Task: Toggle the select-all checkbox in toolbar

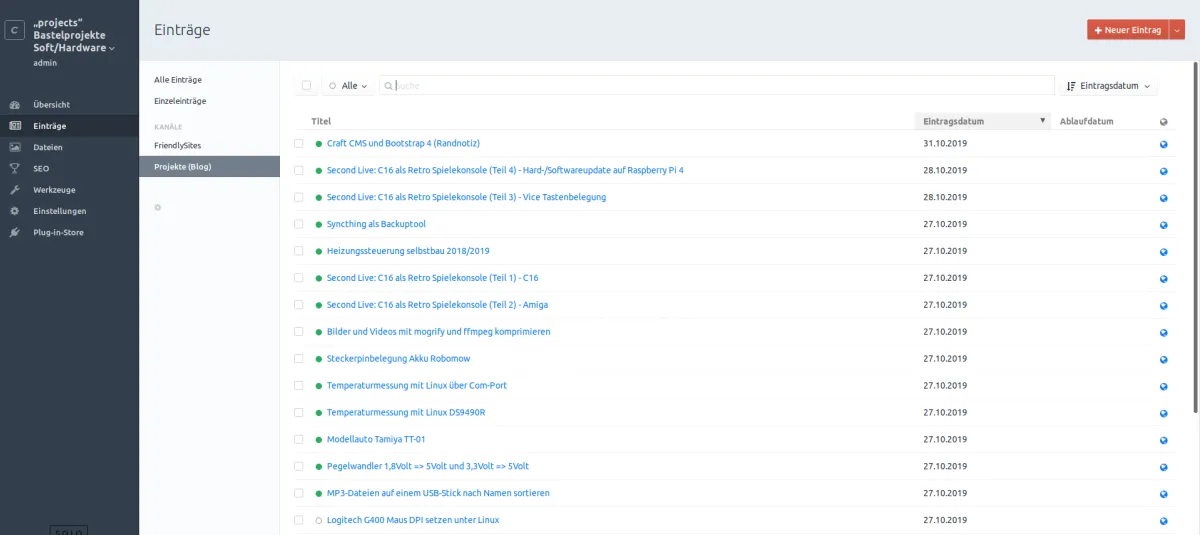Action: click(306, 86)
